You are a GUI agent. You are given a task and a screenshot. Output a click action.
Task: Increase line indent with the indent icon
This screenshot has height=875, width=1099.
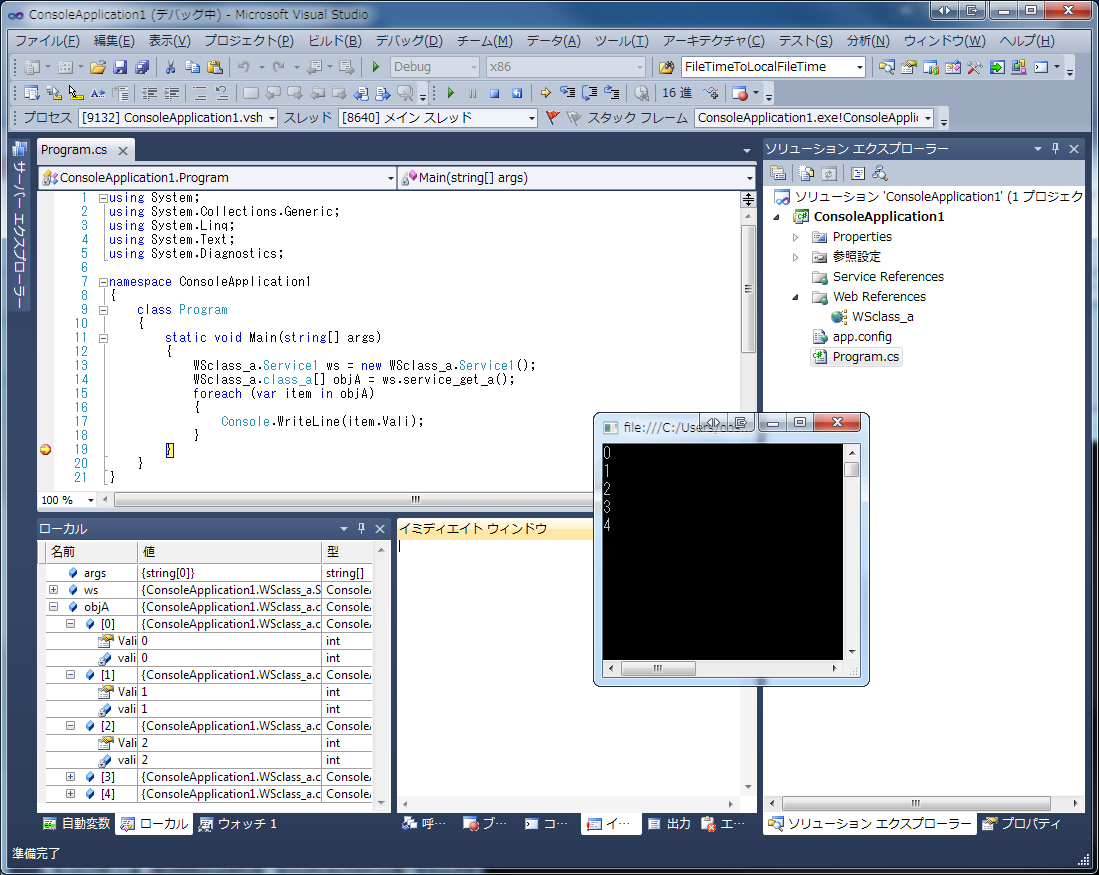coord(172,93)
